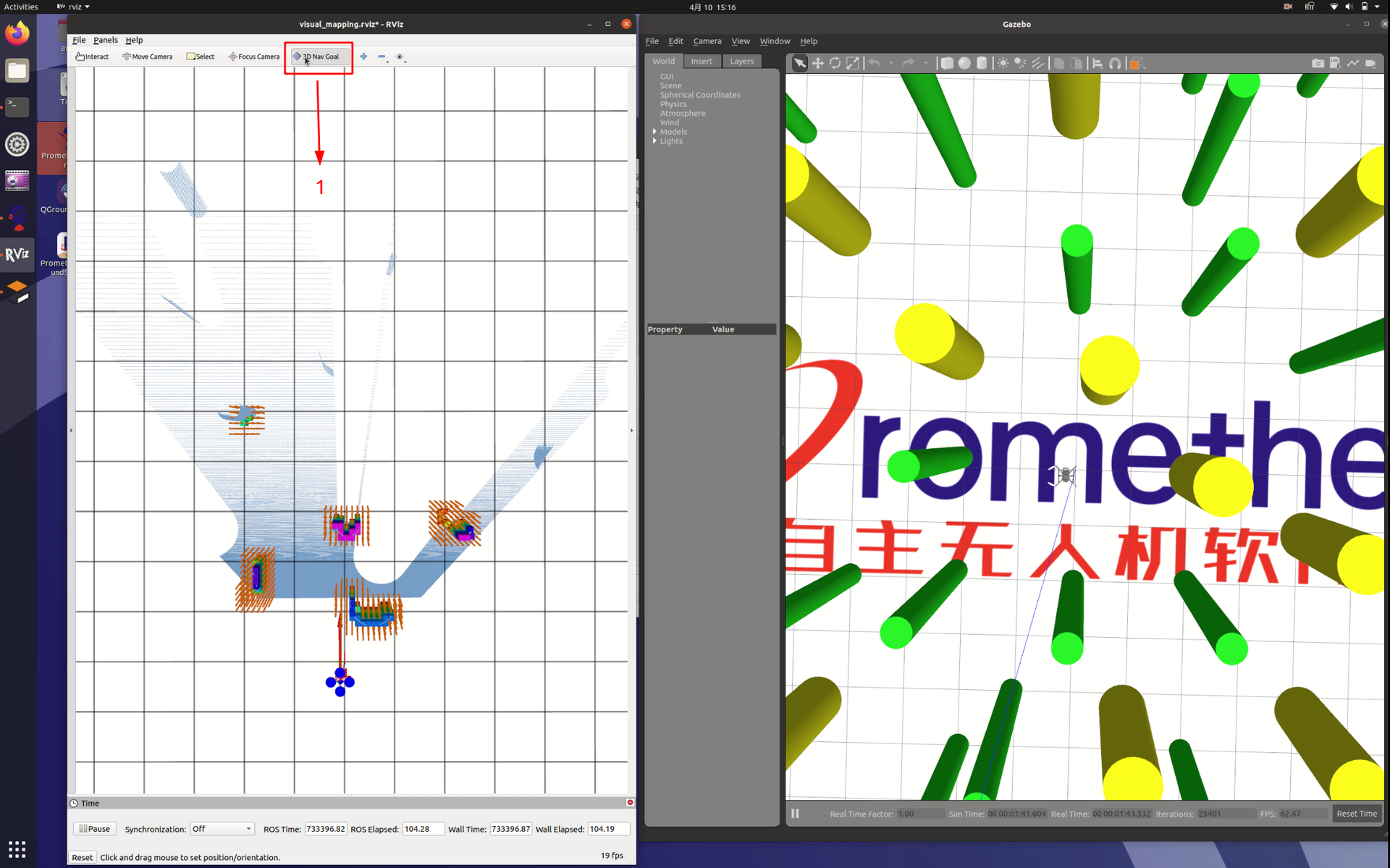
Task: Toggle the Gazebo snap magnet tool
Action: pos(1115,64)
